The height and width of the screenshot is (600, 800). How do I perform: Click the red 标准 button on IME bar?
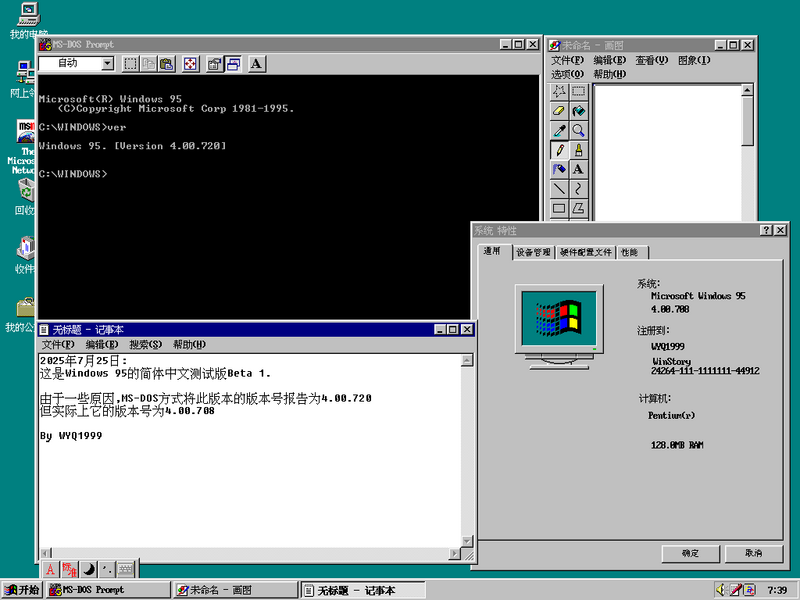pyautogui.click(x=69, y=569)
